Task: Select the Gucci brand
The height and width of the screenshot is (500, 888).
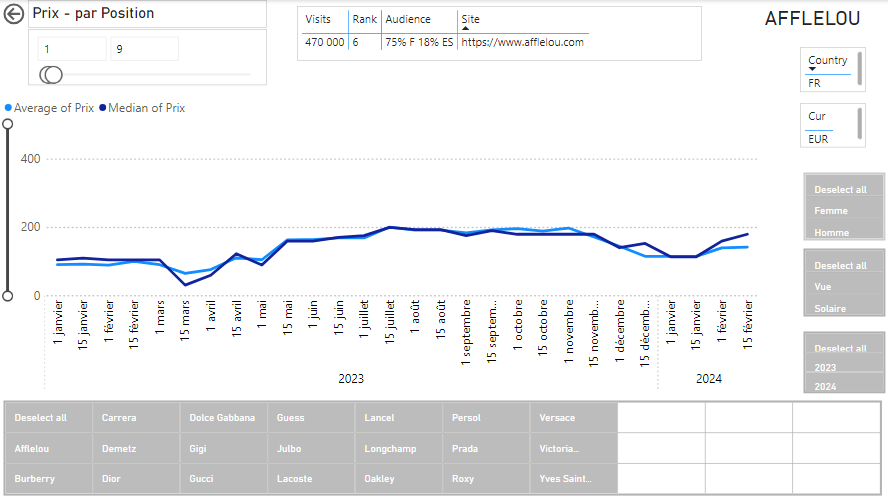Action: 223,478
